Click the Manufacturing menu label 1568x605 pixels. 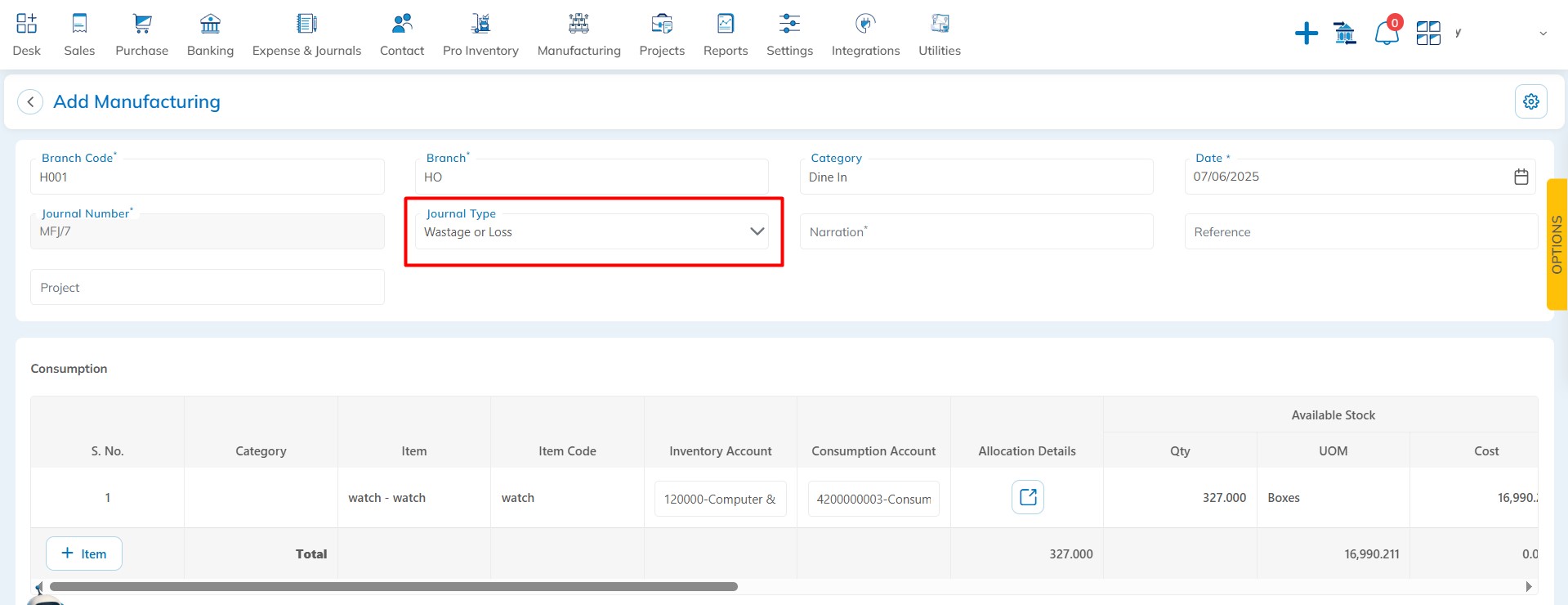(x=579, y=51)
